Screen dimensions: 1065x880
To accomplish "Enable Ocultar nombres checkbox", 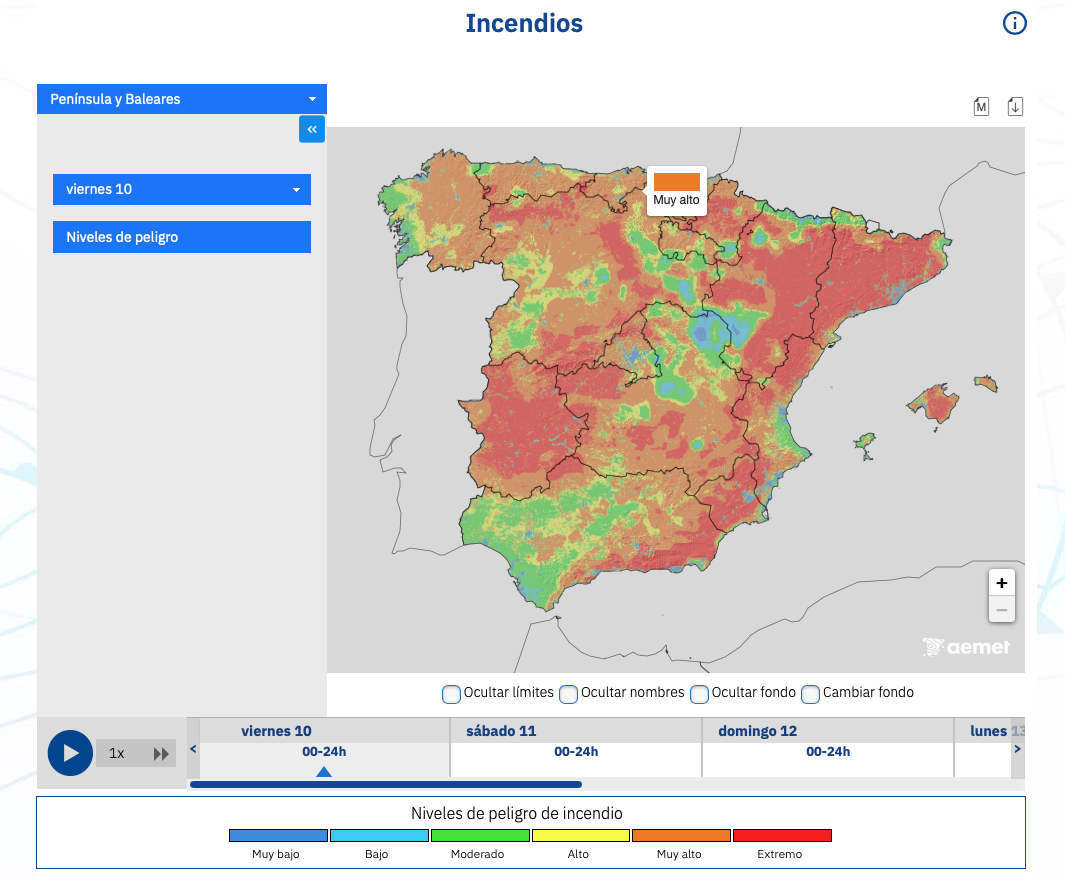I will coord(568,694).
